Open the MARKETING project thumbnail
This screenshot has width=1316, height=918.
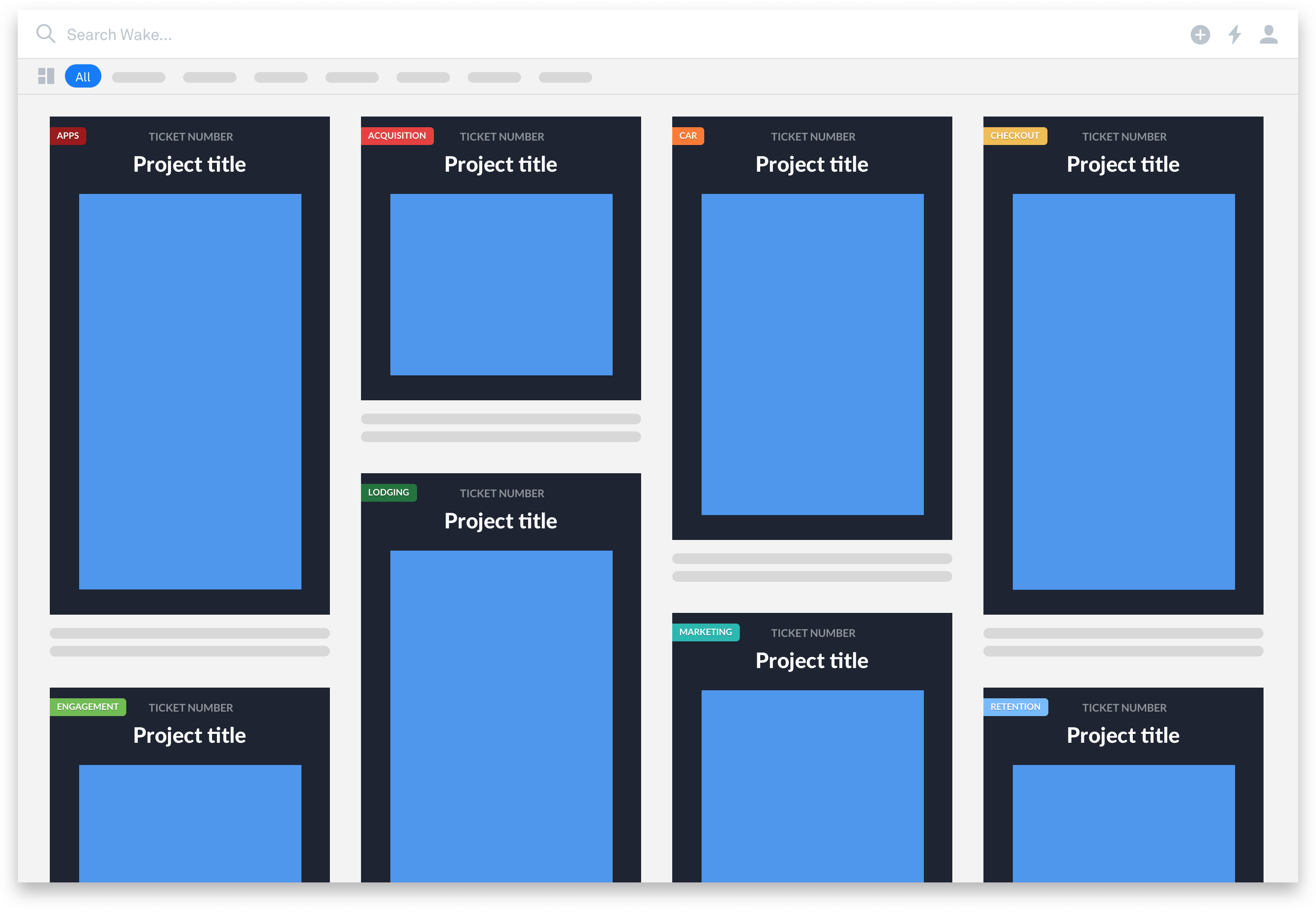tap(812, 786)
